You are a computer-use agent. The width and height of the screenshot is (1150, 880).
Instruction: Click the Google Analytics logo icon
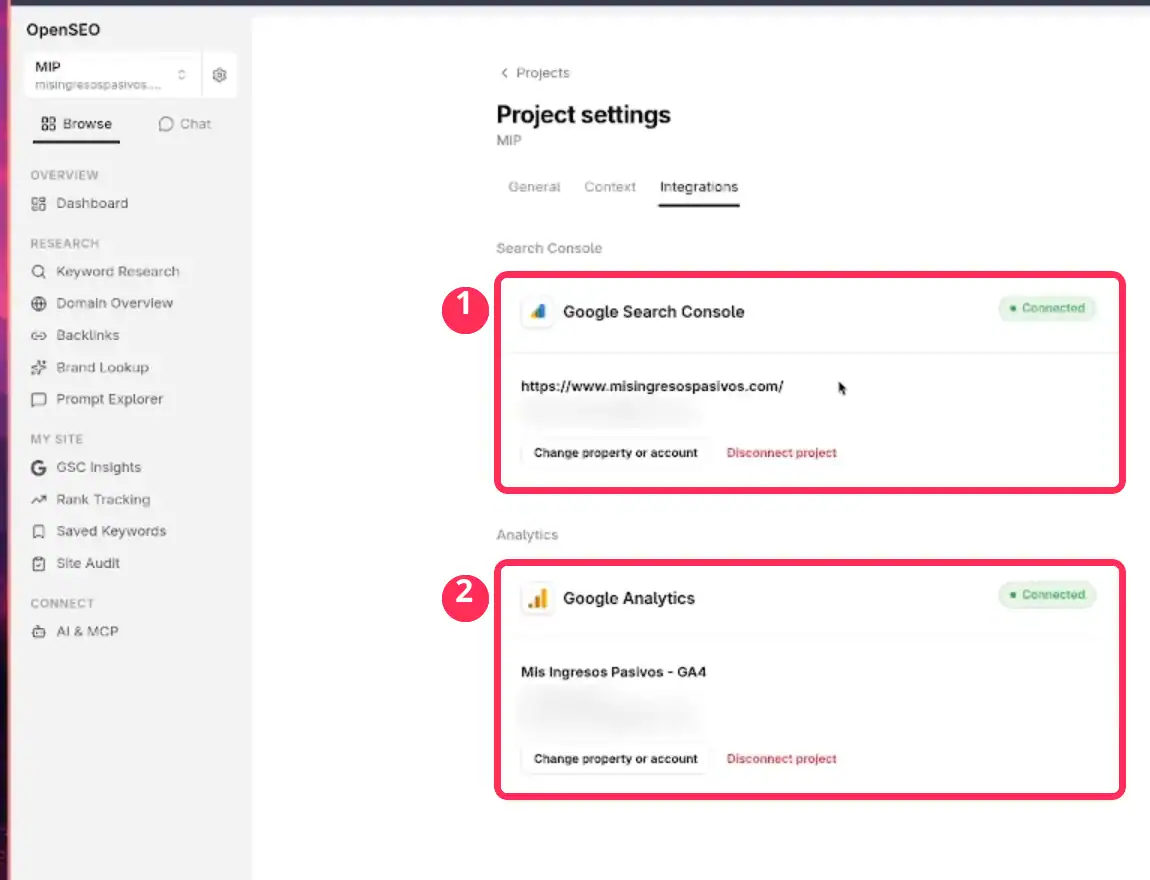tap(538, 598)
